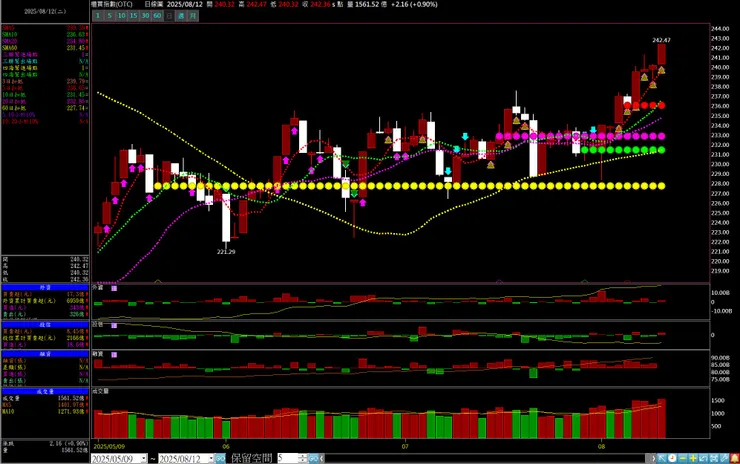
Task: Select the daily (日) chart period
Action: click(x=169, y=16)
